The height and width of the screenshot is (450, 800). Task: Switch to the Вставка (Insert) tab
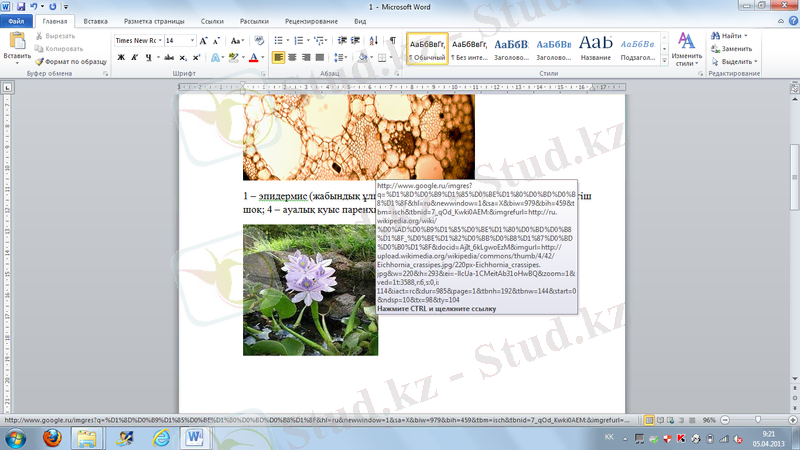click(x=96, y=20)
